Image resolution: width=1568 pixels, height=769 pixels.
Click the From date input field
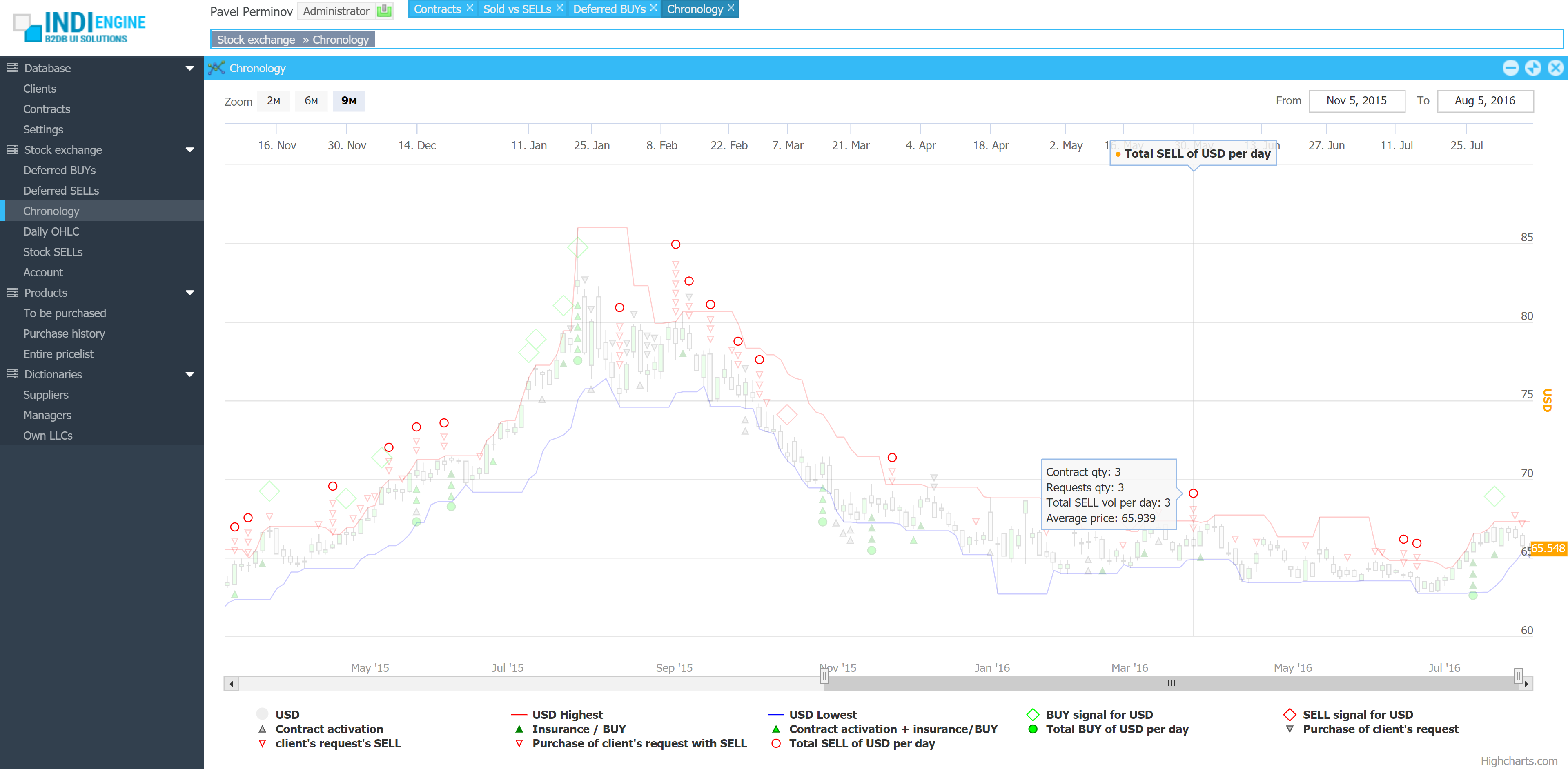click(x=1356, y=101)
